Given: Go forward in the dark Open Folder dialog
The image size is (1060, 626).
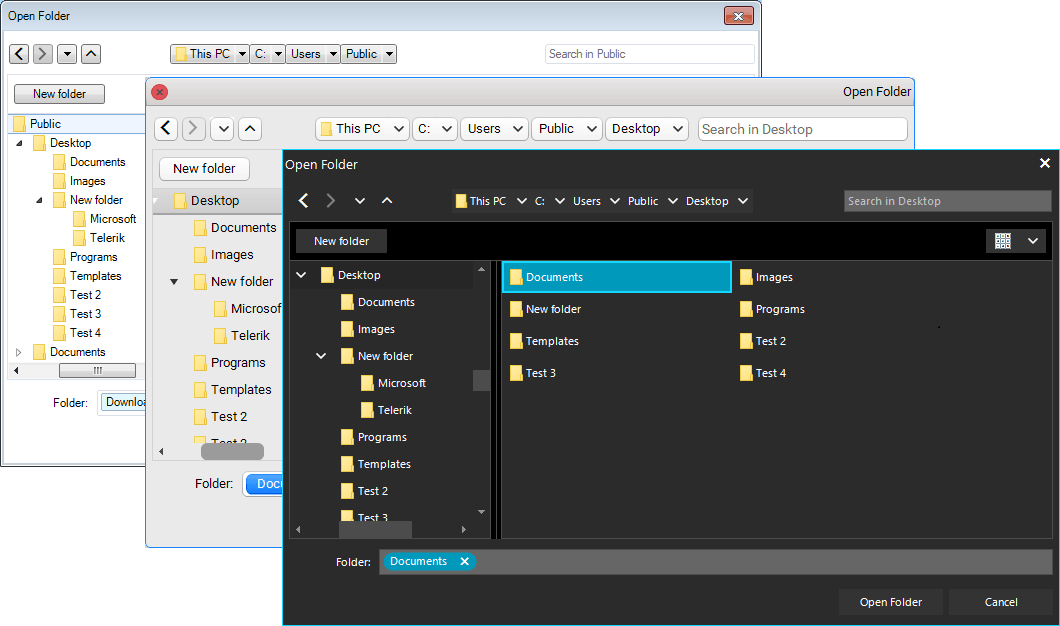Looking at the screenshot, I should (331, 201).
